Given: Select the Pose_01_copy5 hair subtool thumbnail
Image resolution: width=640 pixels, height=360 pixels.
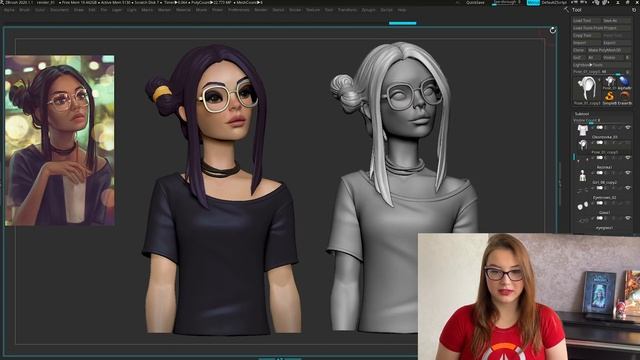Looking at the screenshot, I should 582,145.
